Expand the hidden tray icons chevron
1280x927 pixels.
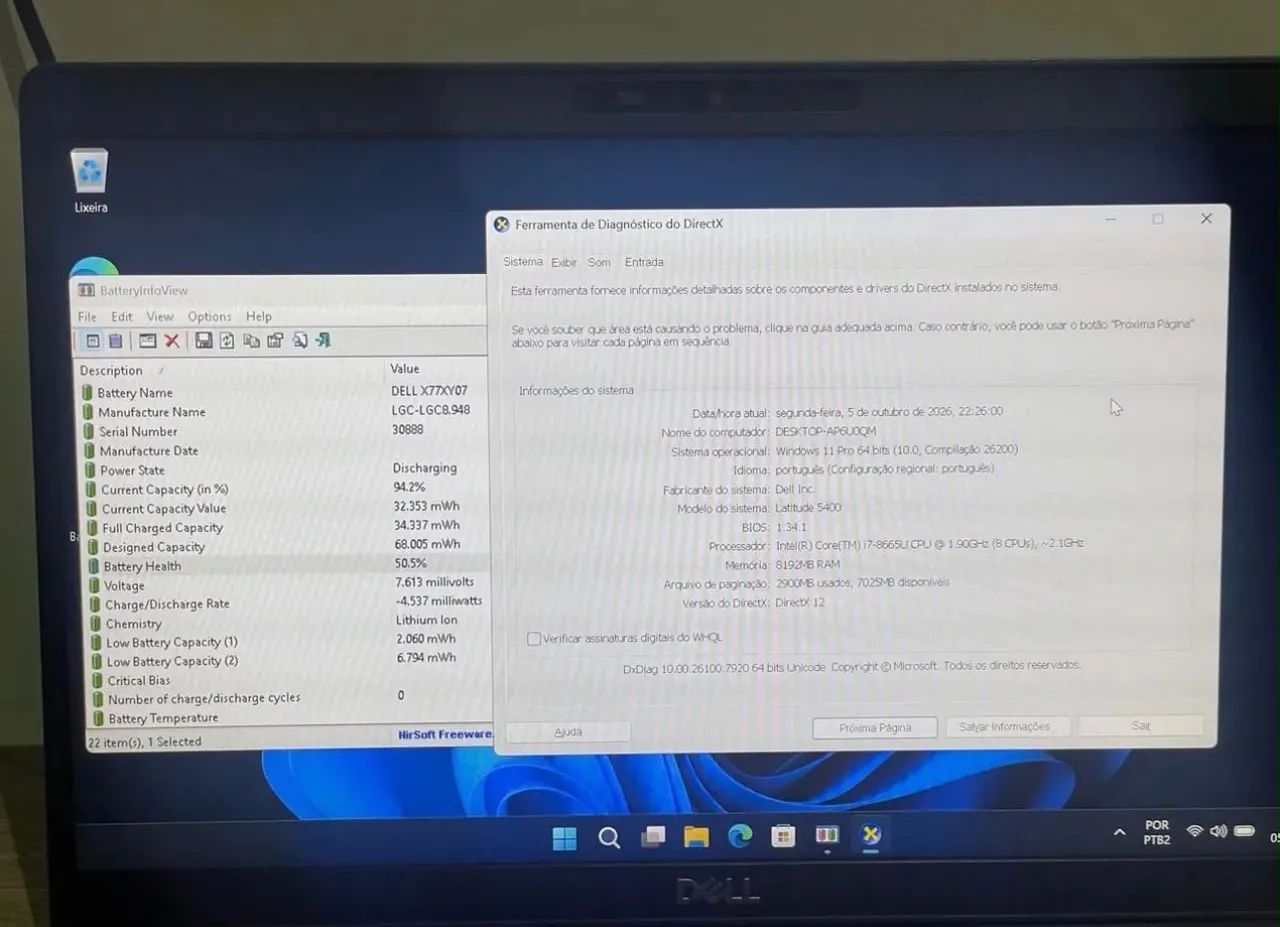[1119, 833]
